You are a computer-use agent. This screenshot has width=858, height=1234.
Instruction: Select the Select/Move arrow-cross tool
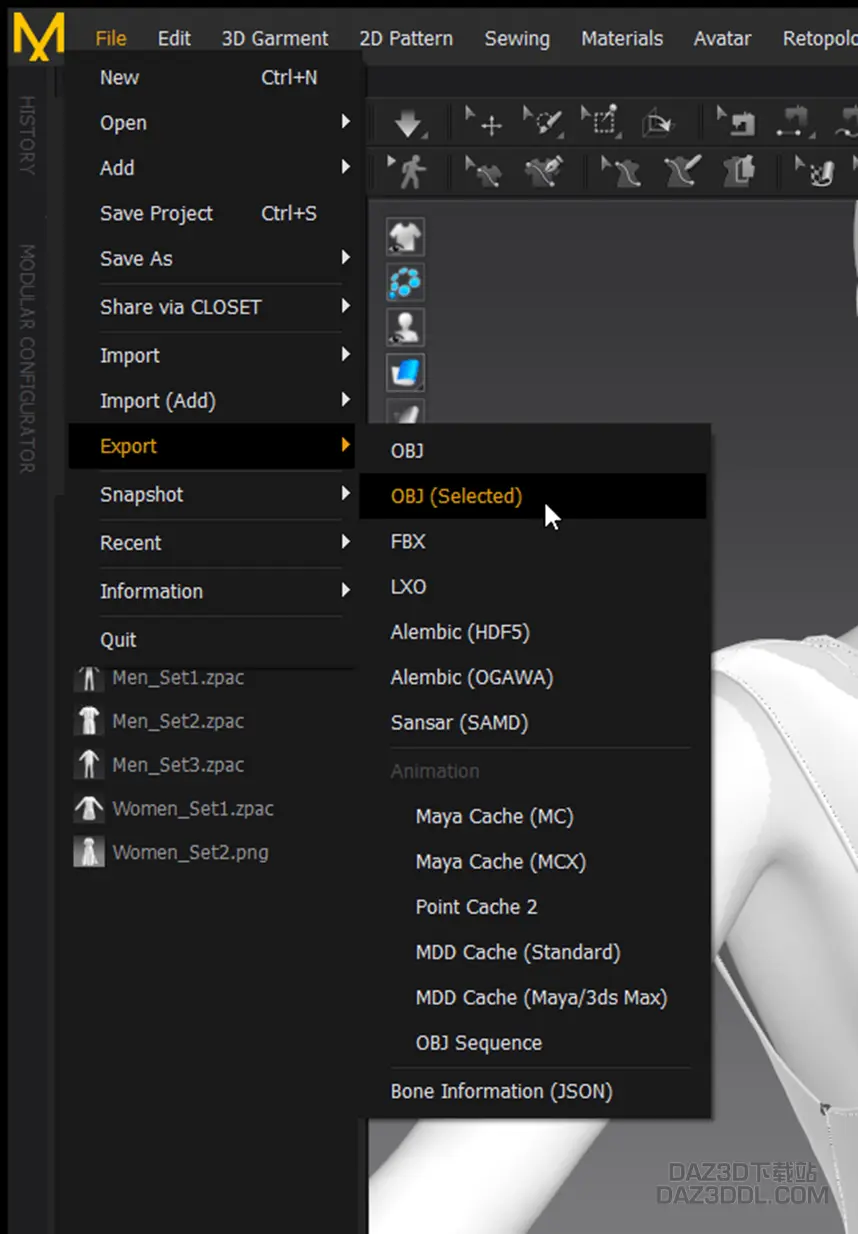485,124
